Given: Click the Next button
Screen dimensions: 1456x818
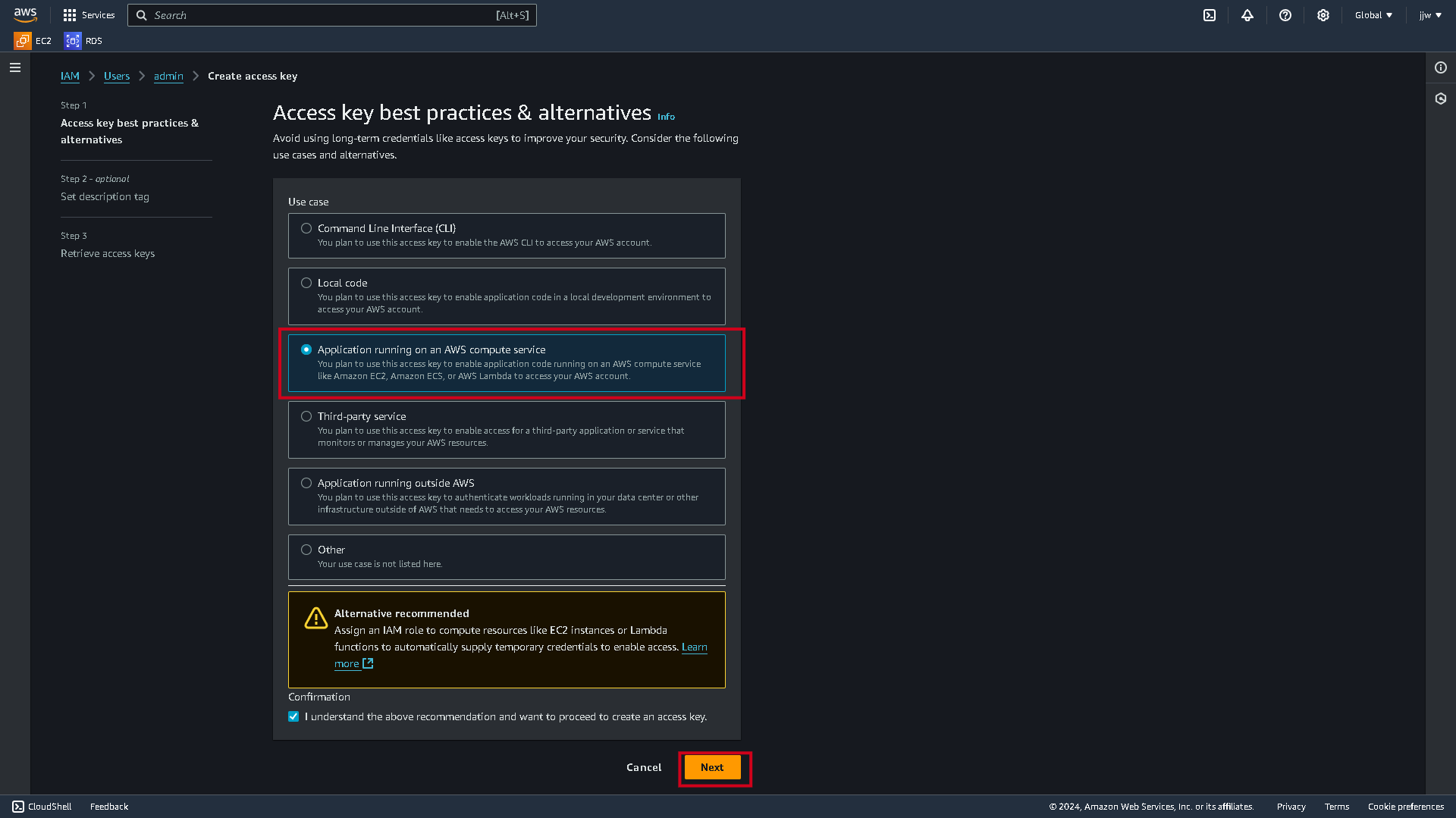Looking at the screenshot, I should (712, 767).
